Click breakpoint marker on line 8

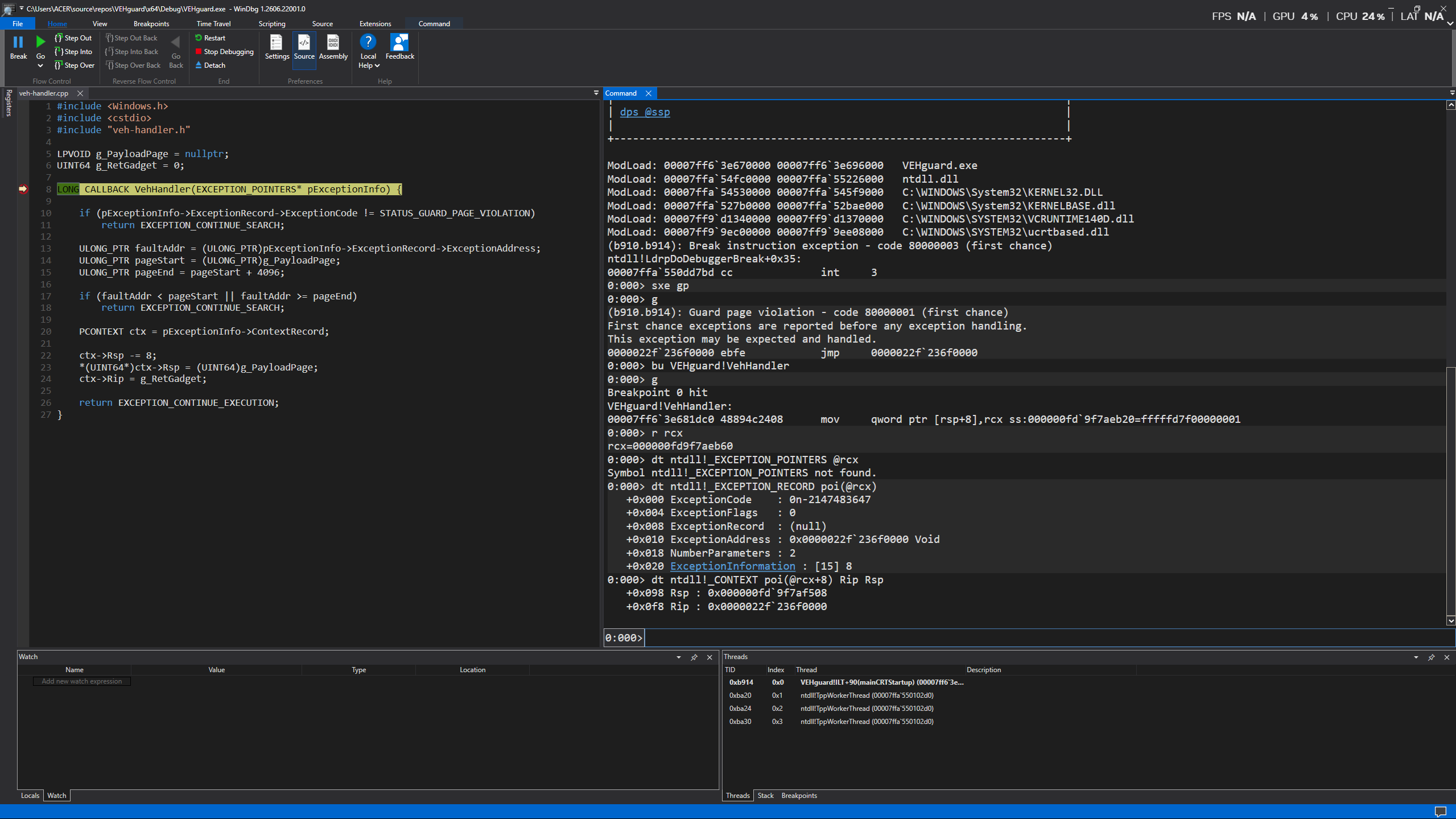(x=23, y=189)
